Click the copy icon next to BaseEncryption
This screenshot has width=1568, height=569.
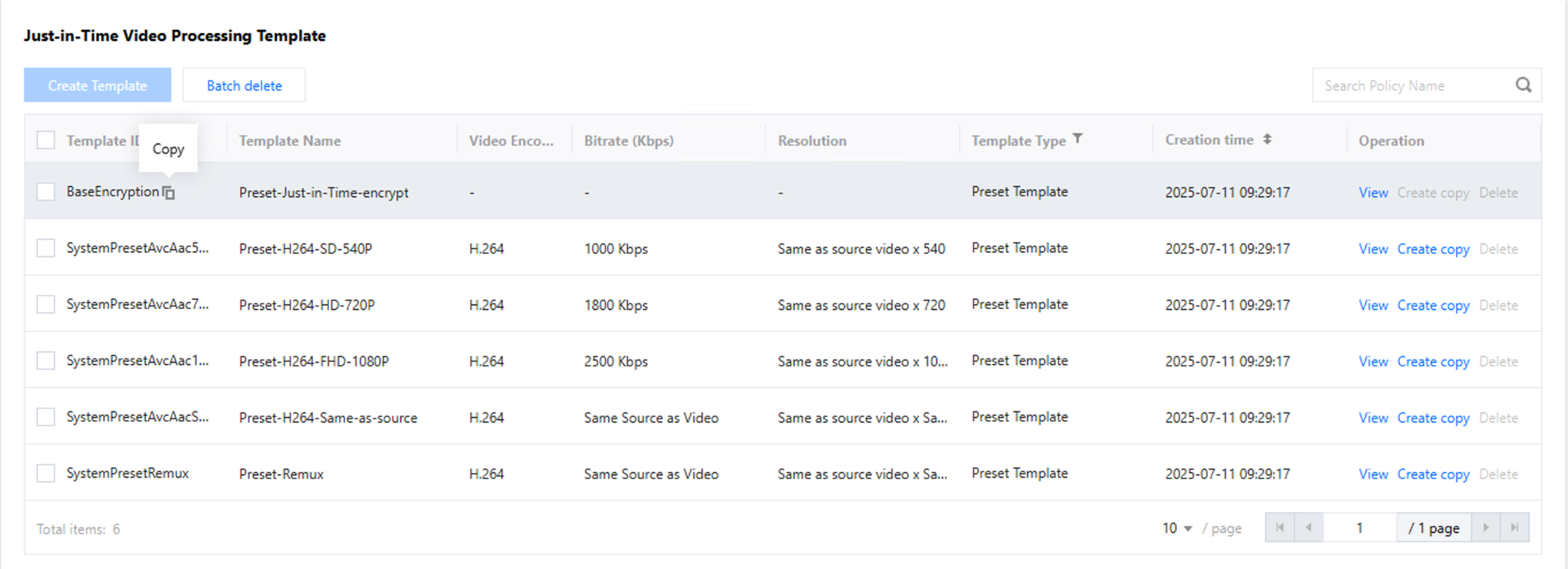tap(169, 192)
